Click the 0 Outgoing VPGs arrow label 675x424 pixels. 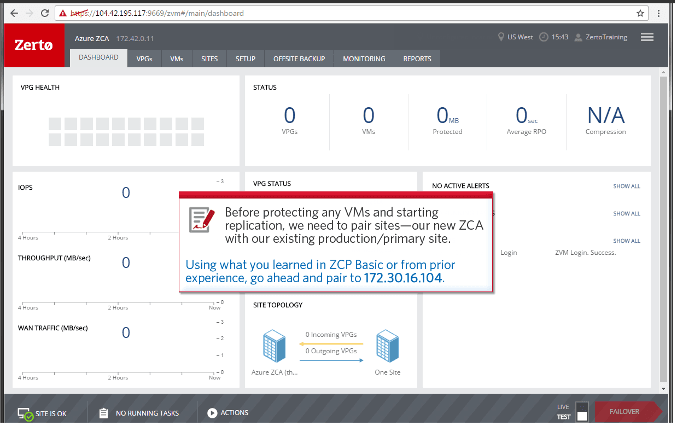click(x=331, y=351)
